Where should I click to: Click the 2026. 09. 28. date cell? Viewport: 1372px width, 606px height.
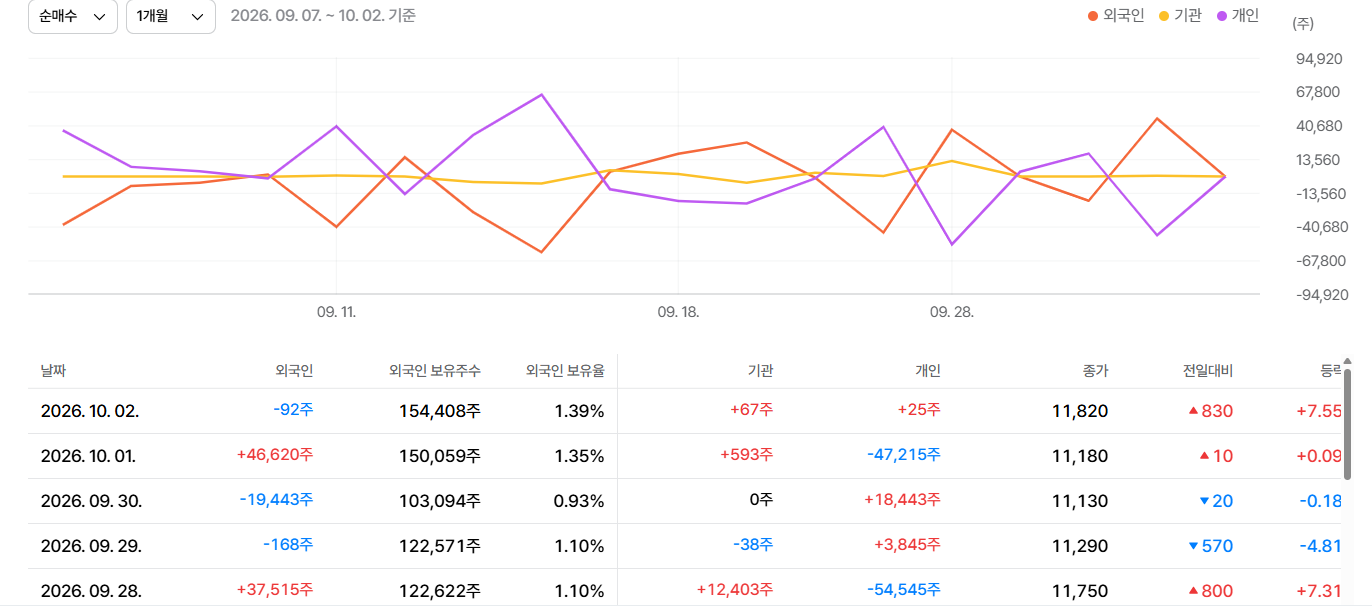[x=91, y=591]
